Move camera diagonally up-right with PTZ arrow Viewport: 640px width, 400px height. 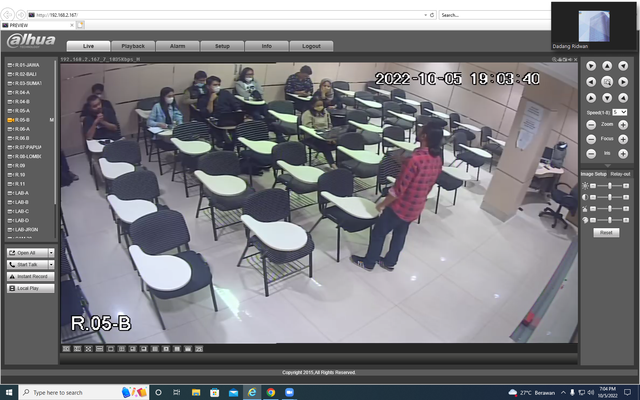[x=623, y=66]
